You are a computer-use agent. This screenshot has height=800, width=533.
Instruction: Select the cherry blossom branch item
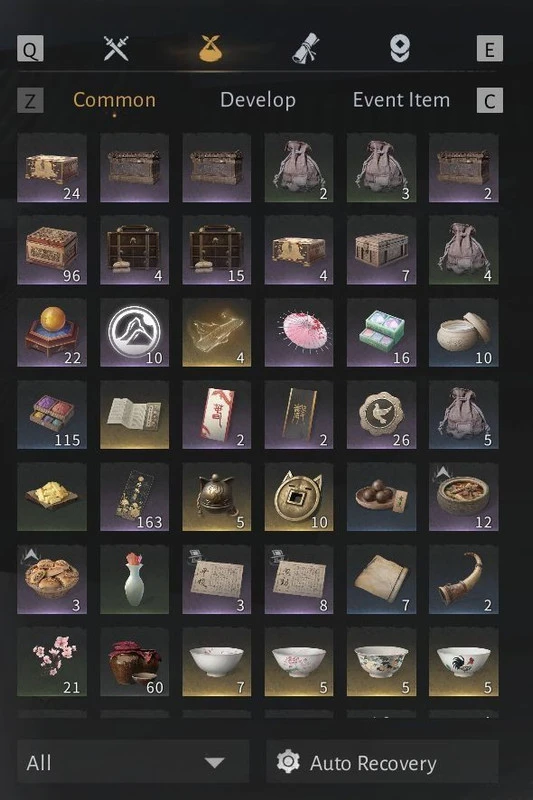52,662
